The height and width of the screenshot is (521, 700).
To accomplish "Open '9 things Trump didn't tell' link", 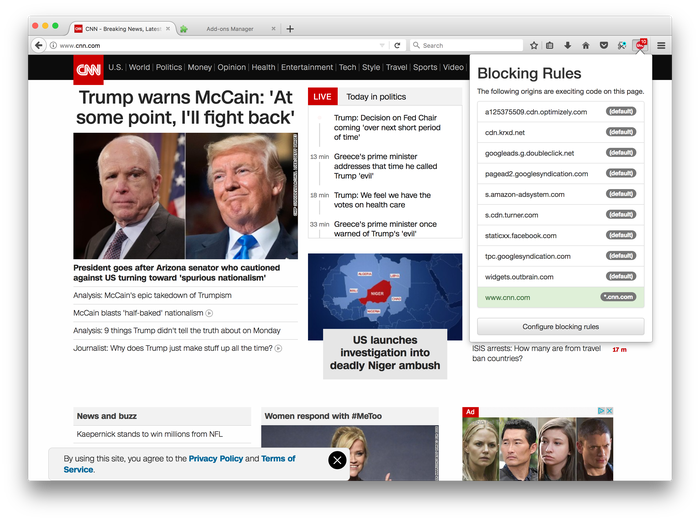I will click(x=177, y=330).
